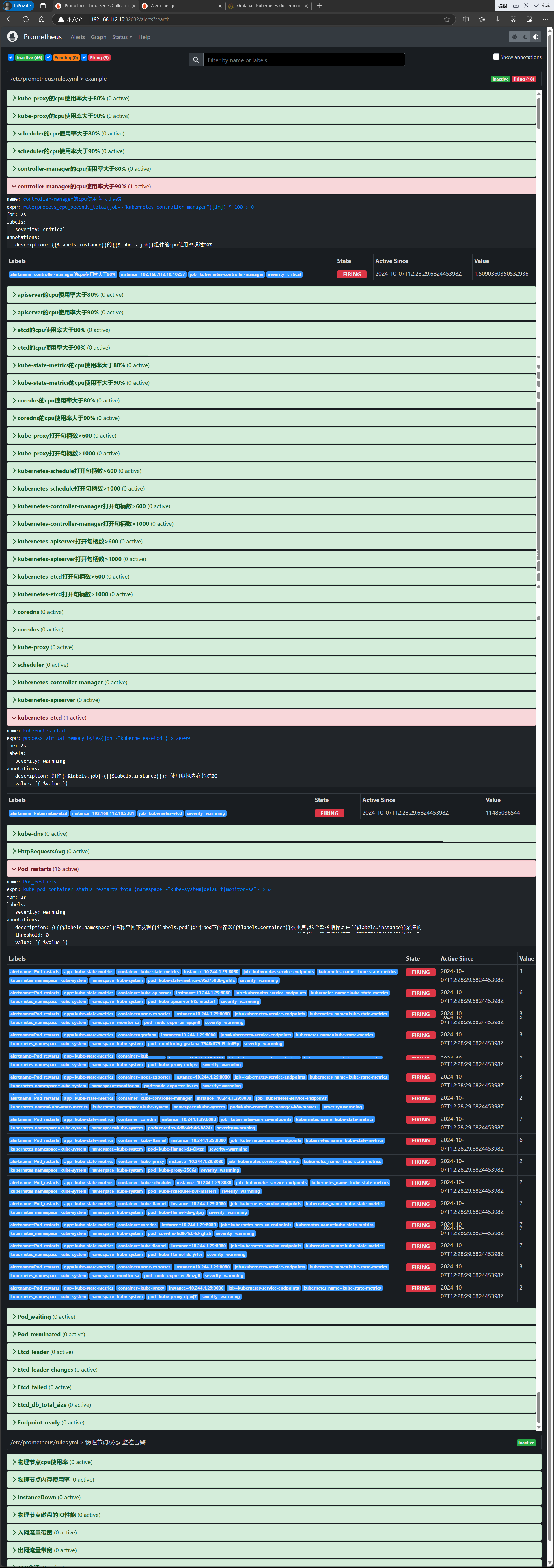Click the severity=critical label badge
The height and width of the screenshot is (1568, 554).
[285, 274]
